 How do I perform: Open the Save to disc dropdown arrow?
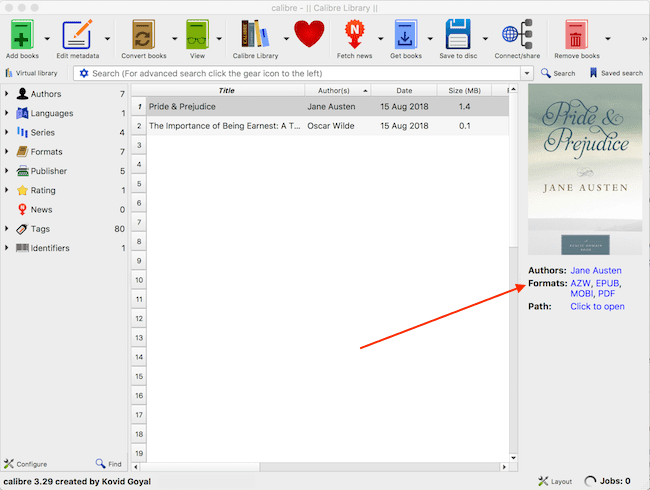click(485, 39)
